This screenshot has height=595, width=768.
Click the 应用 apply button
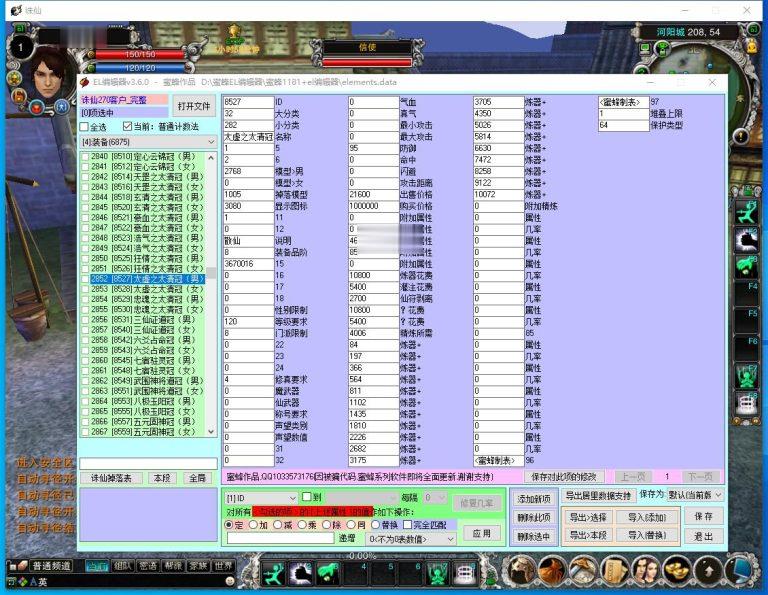coord(481,533)
